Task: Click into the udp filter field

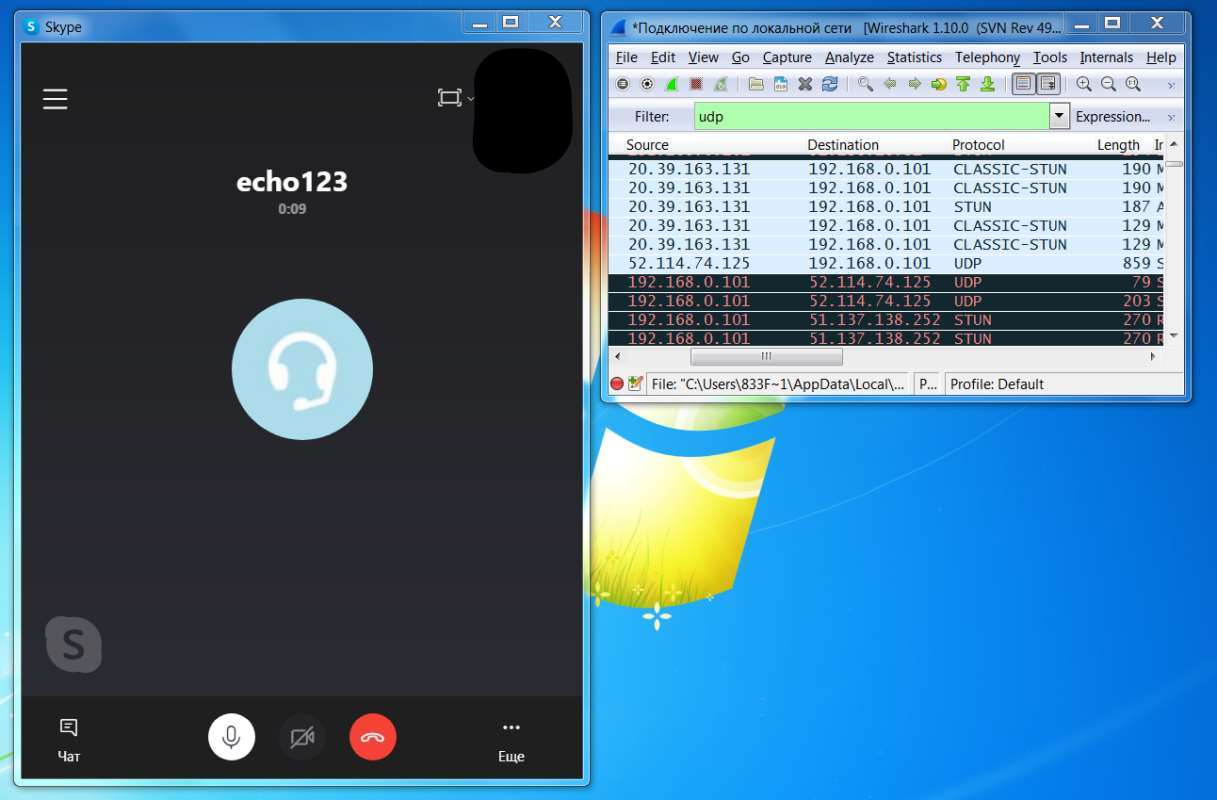Action: [870, 116]
